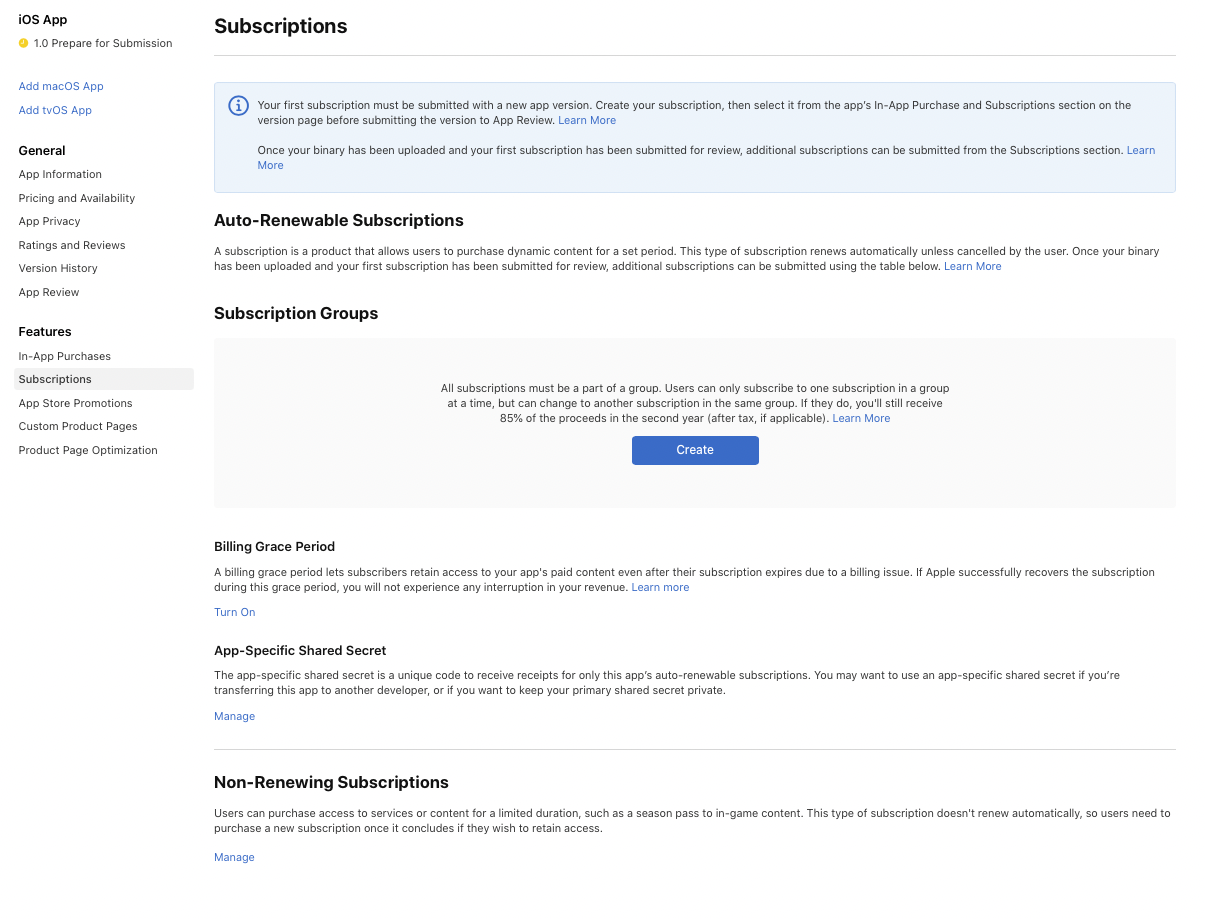This screenshot has height=919, width=1205.
Task: Turn On billing grace period
Action: [235, 612]
